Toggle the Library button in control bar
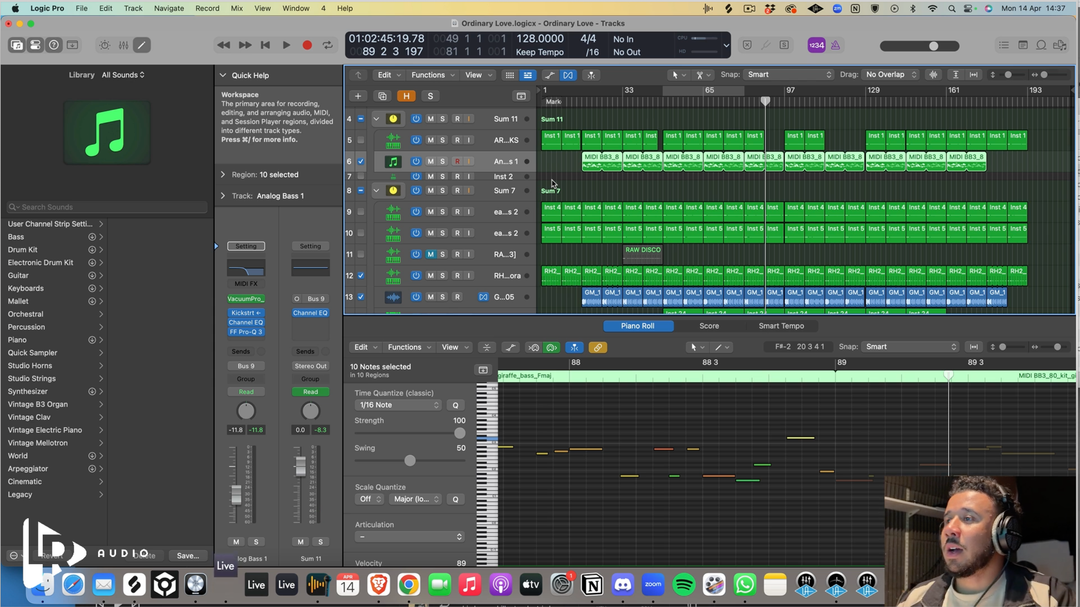 [x=17, y=45]
